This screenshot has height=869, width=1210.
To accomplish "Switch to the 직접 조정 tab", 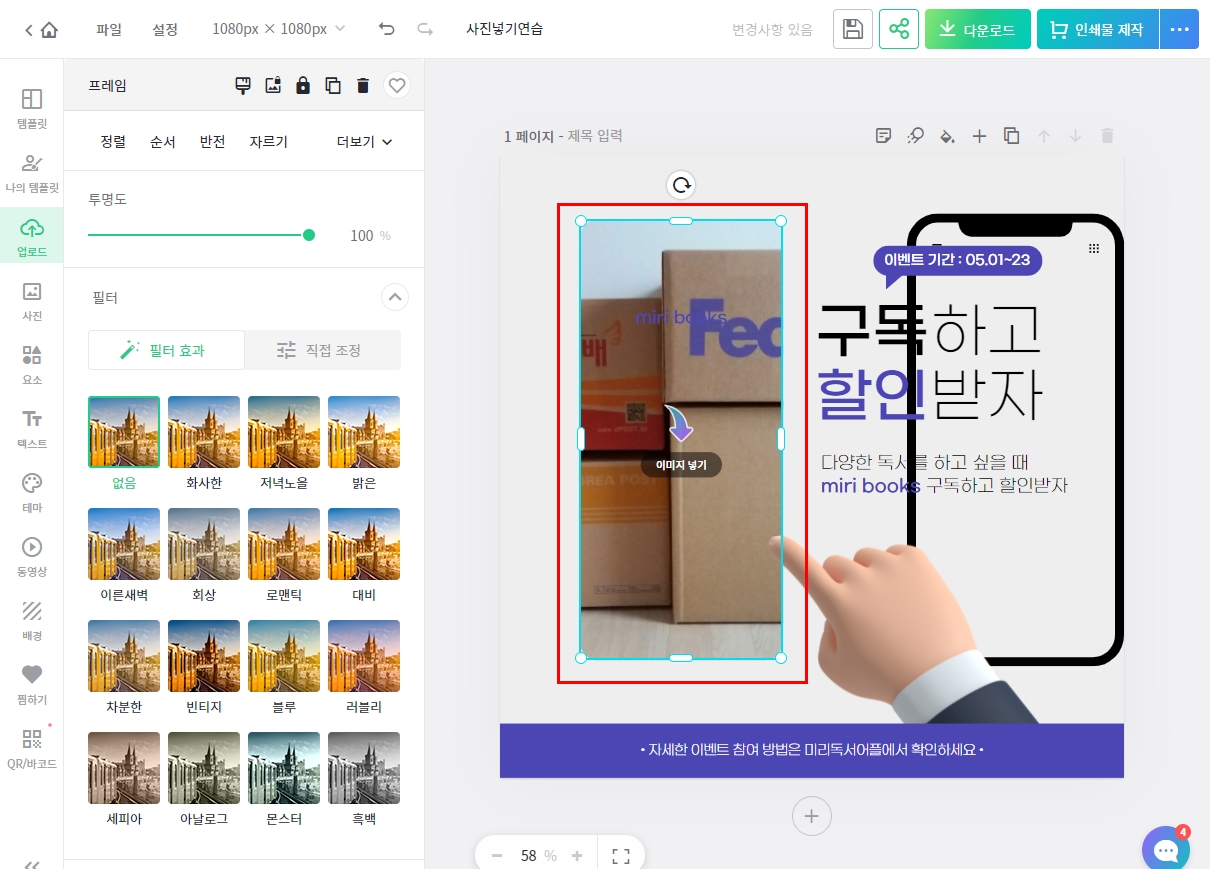I will 324,350.
